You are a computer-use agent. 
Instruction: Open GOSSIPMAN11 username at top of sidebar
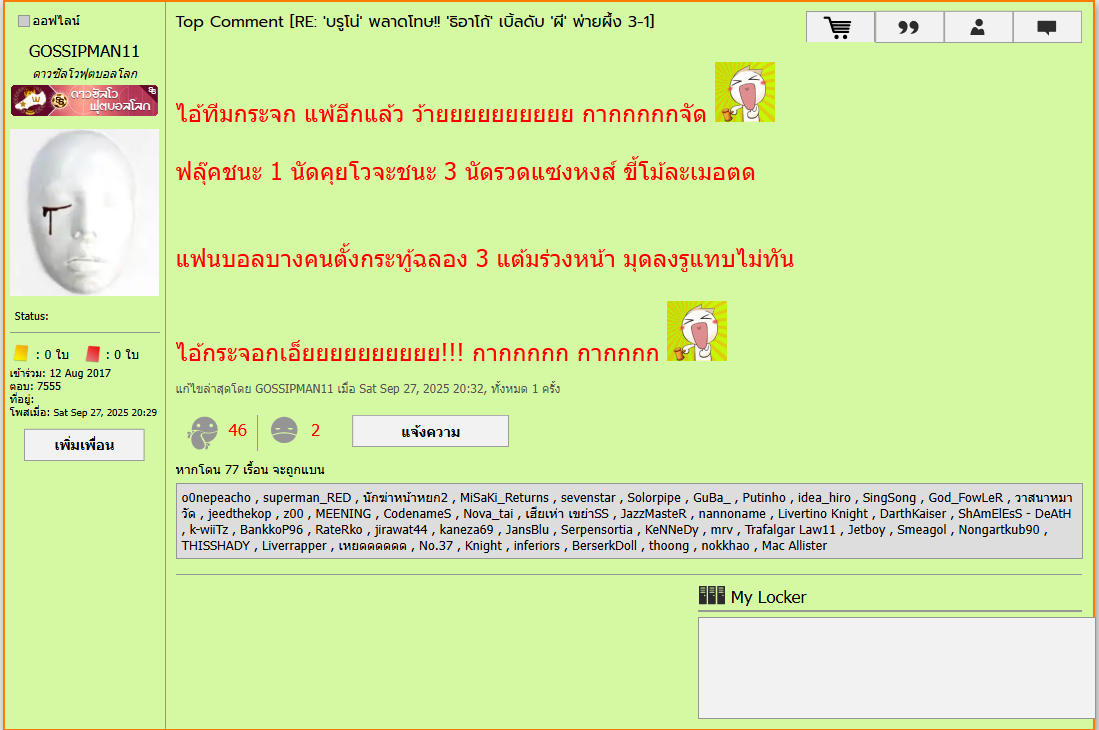pos(84,51)
